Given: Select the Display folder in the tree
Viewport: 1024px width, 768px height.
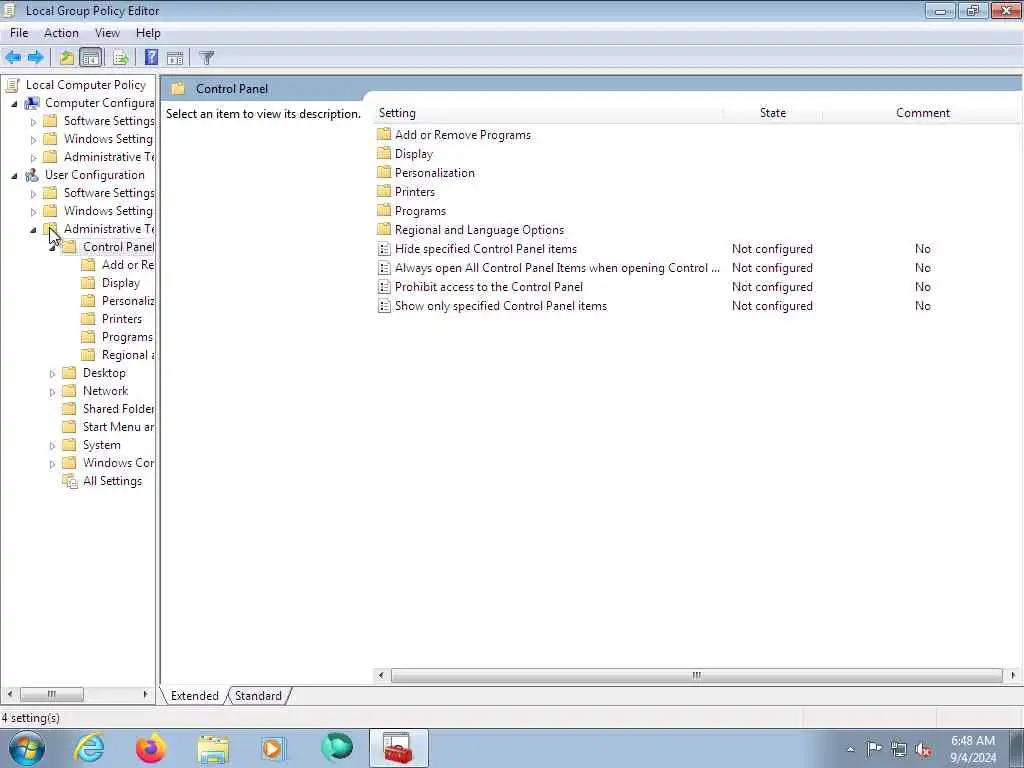Looking at the screenshot, I should tap(121, 283).
